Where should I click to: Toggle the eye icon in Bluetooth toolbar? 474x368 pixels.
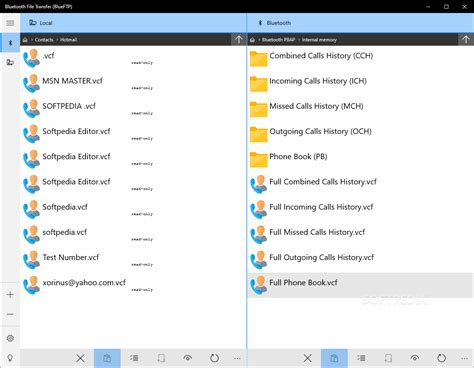coord(415,358)
